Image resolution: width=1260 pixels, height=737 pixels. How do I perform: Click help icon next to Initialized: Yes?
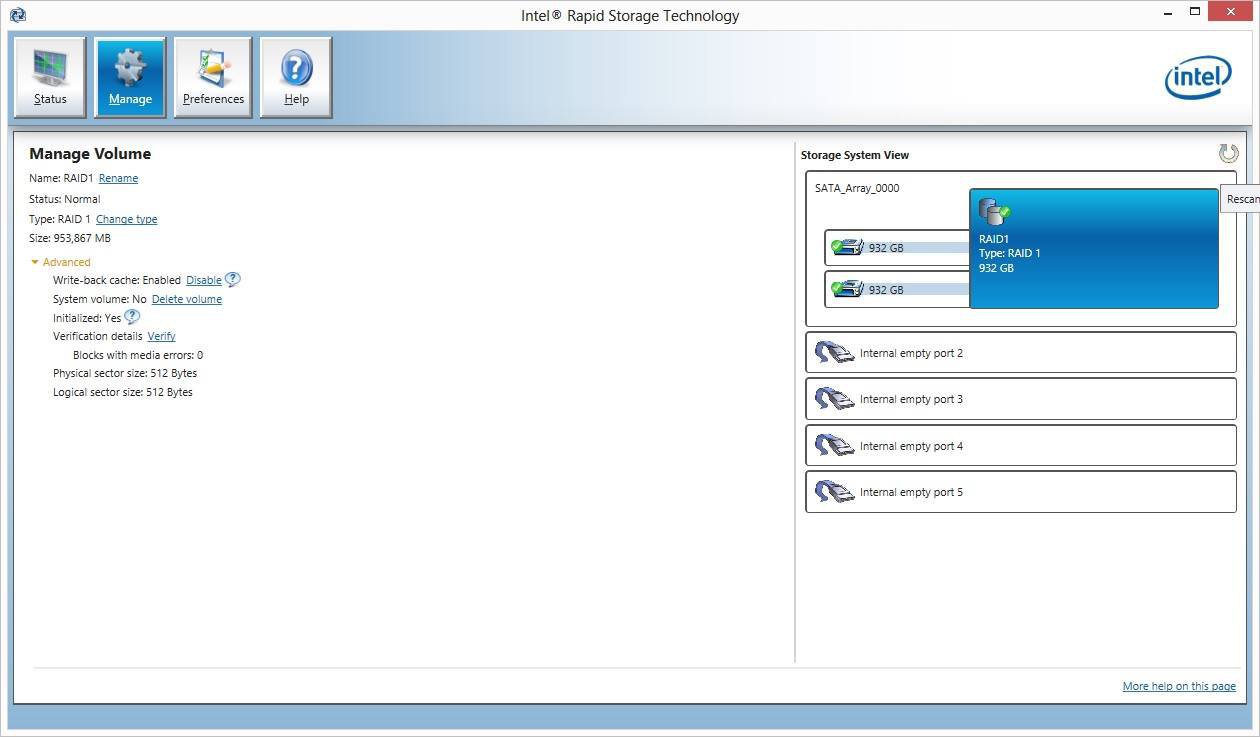coord(131,317)
